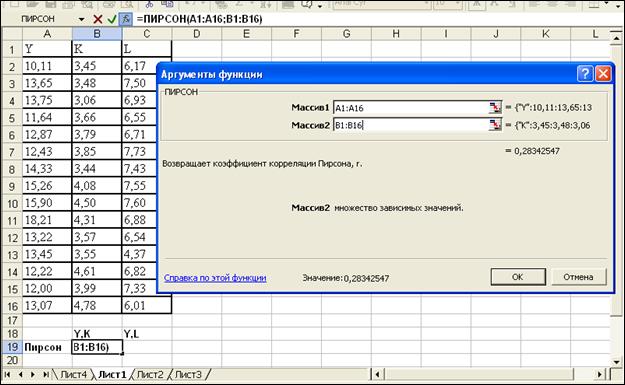
Task: Open the Insert Function fx button
Action: [126, 19]
